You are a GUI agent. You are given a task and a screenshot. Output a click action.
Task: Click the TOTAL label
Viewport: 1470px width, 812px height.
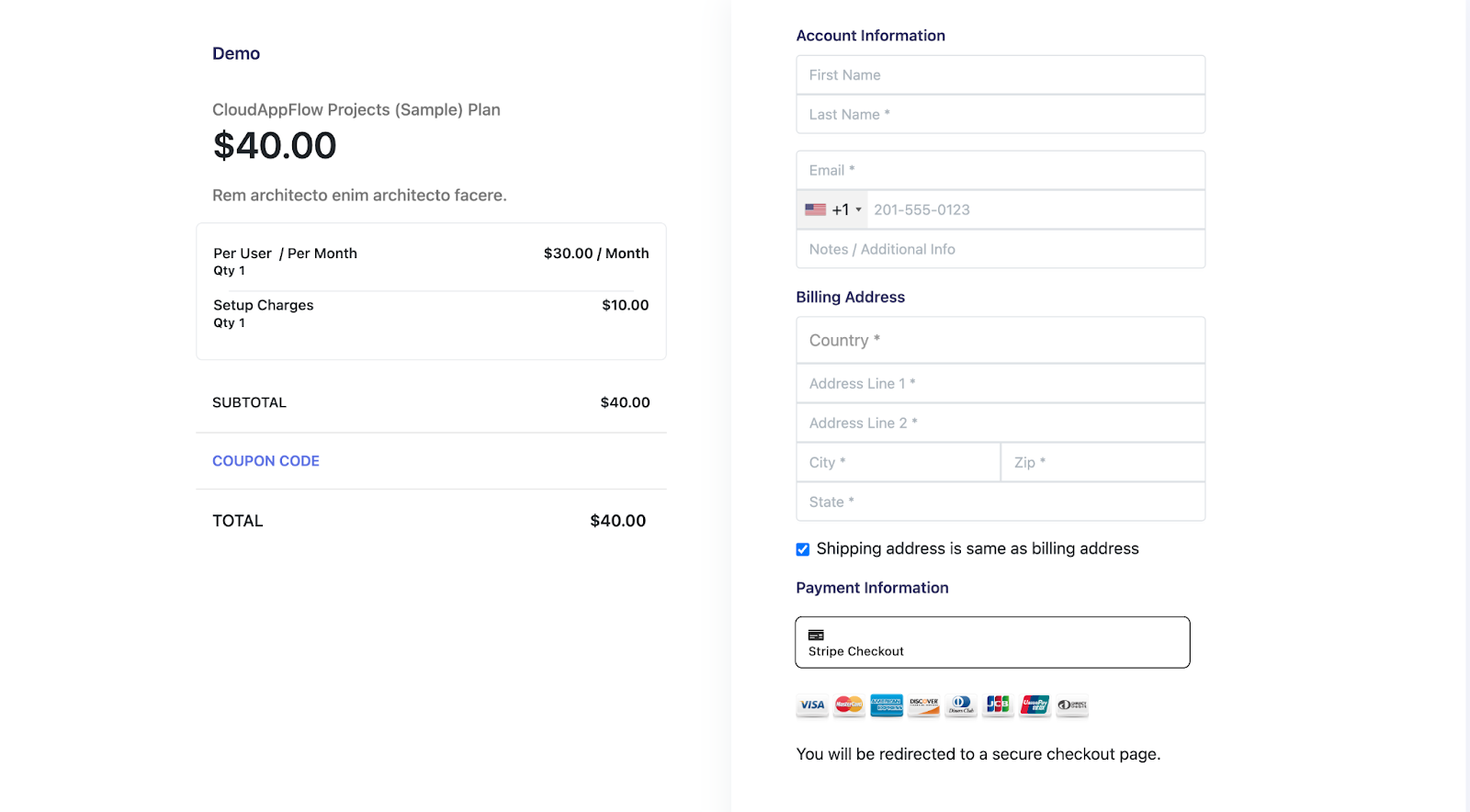coord(238,521)
